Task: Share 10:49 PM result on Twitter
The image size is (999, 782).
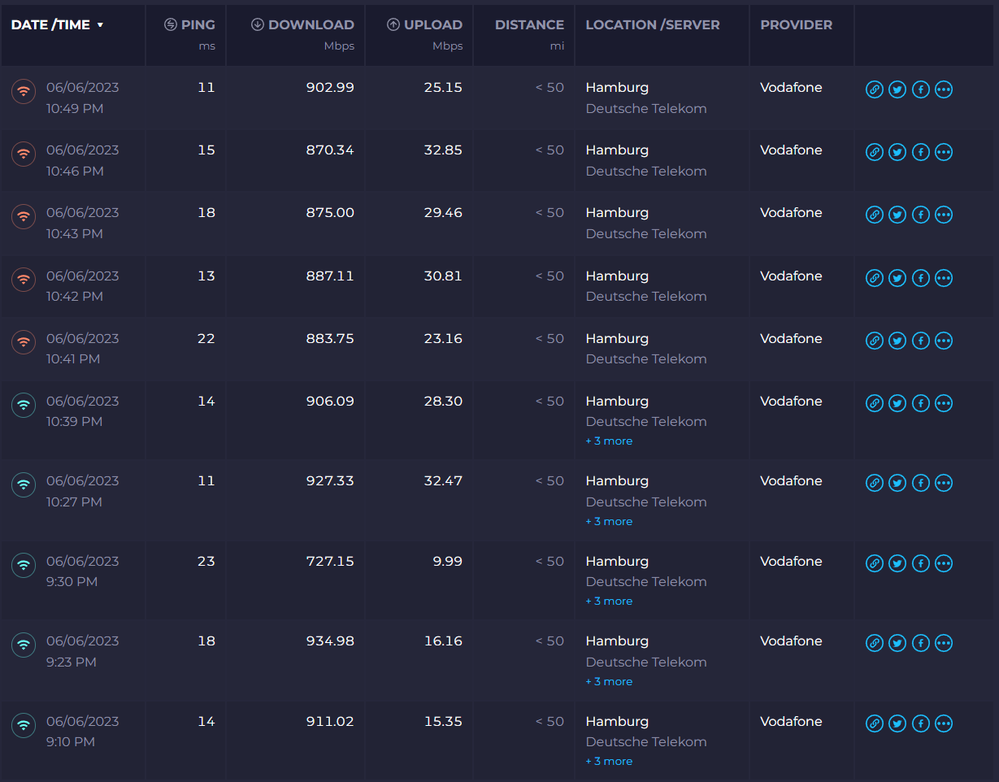Action: tap(897, 90)
